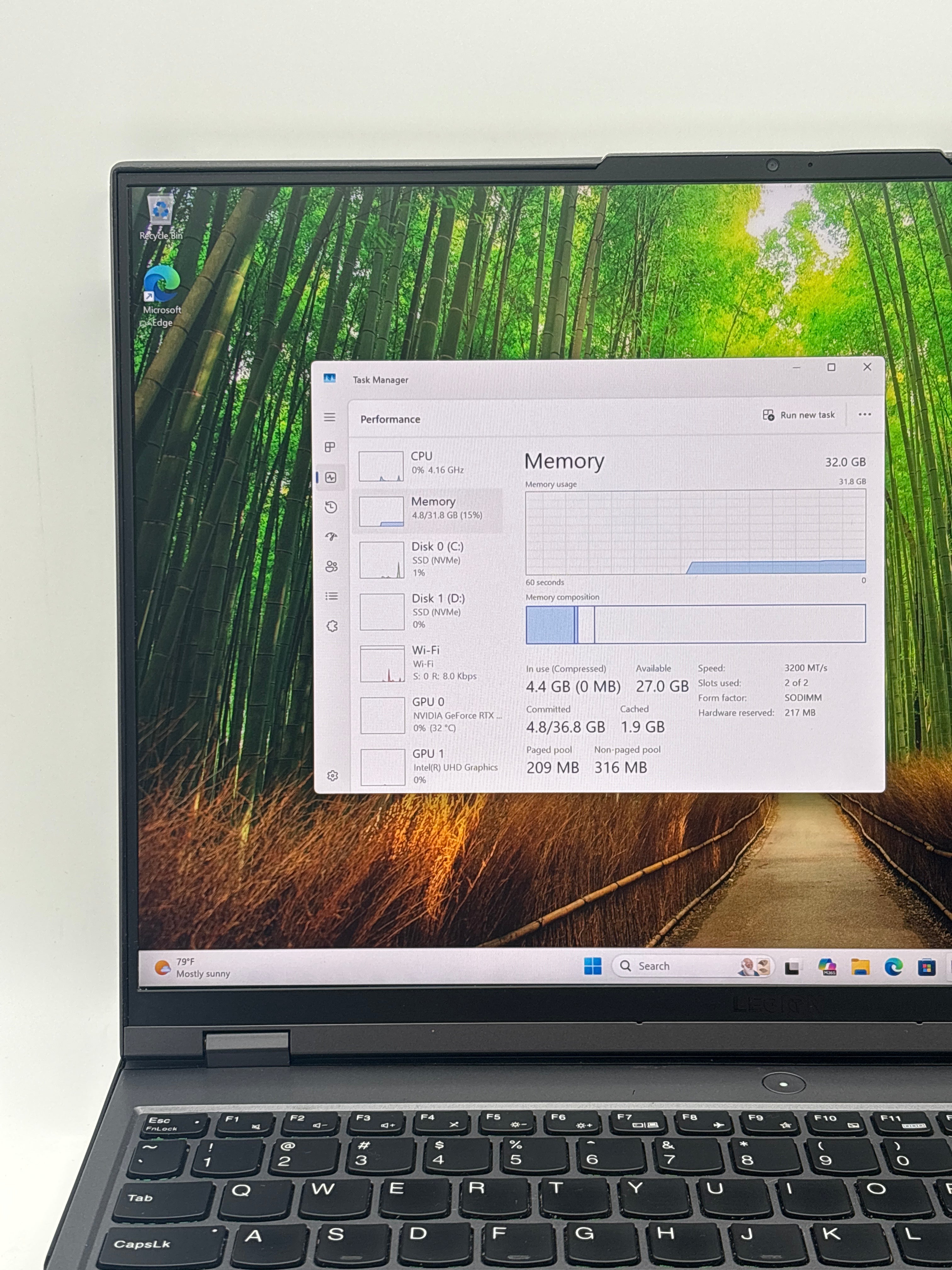The height and width of the screenshot is (1270, 952).
Task: Open the three-dot more options menu
Action: (864, 415)
